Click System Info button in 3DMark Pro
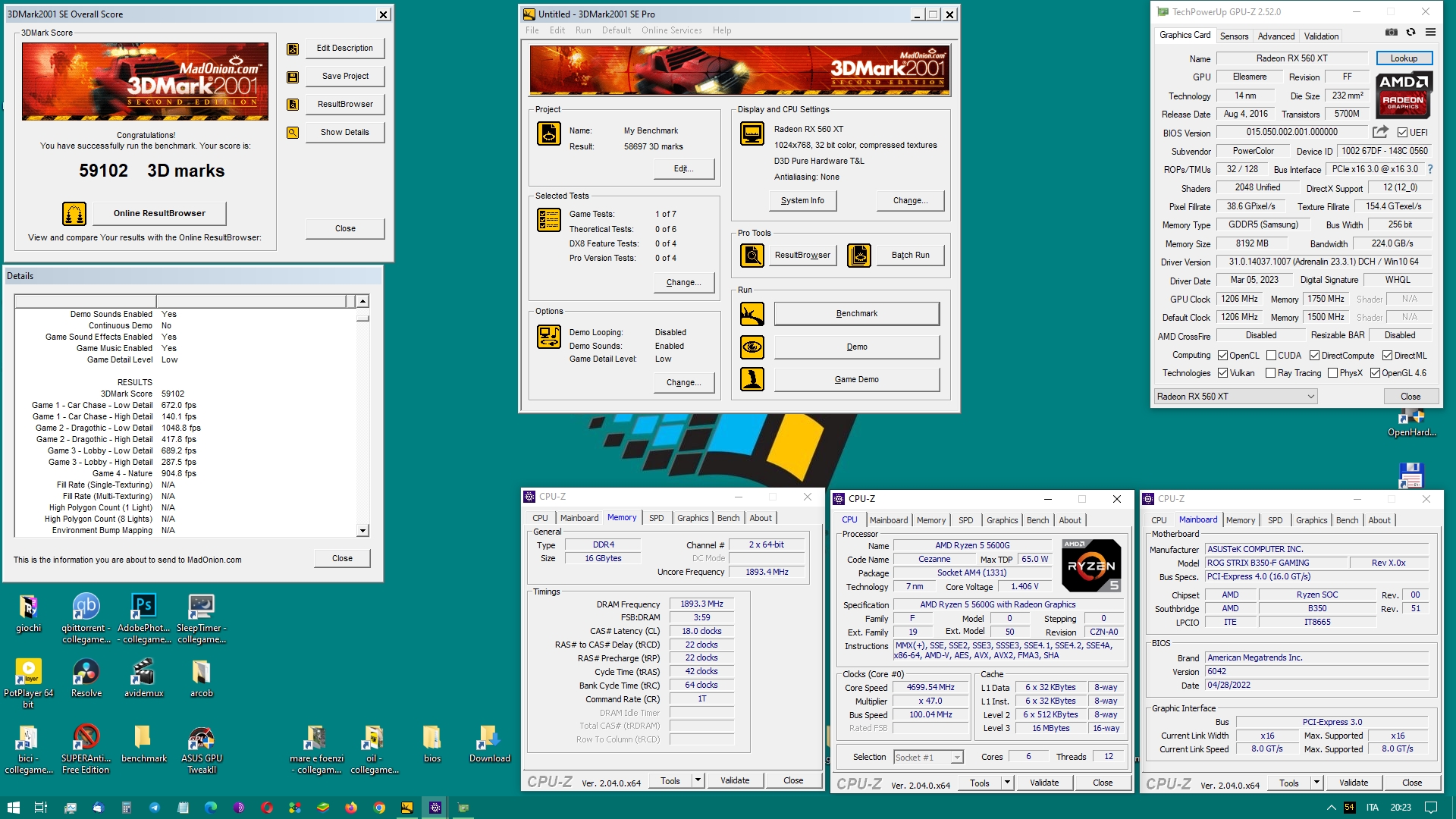 click(x=802, y=201)
